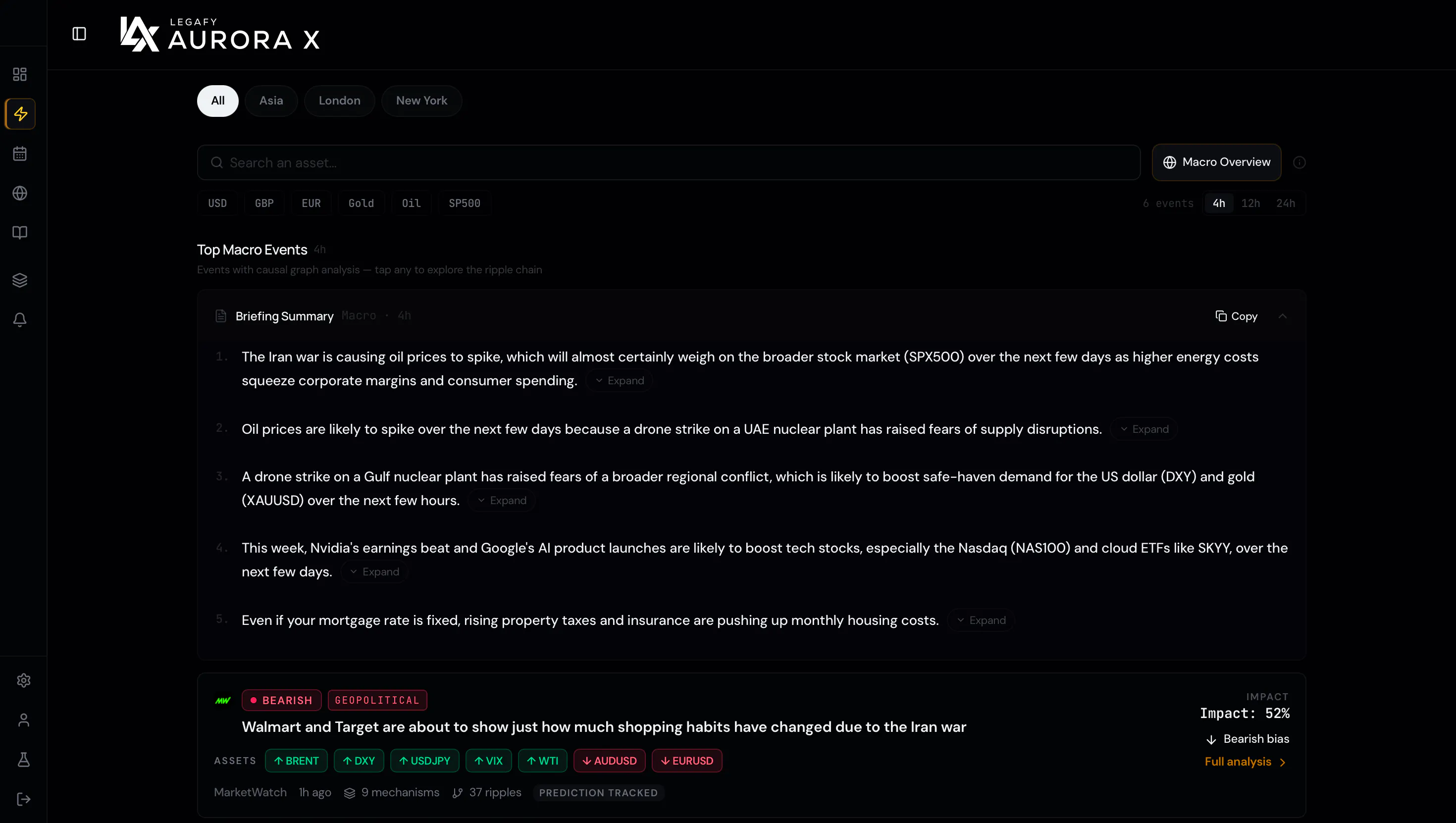Filter by USD asset chip
The height and width of the screenshot is (823, 1456).
[x=217, y=203]
